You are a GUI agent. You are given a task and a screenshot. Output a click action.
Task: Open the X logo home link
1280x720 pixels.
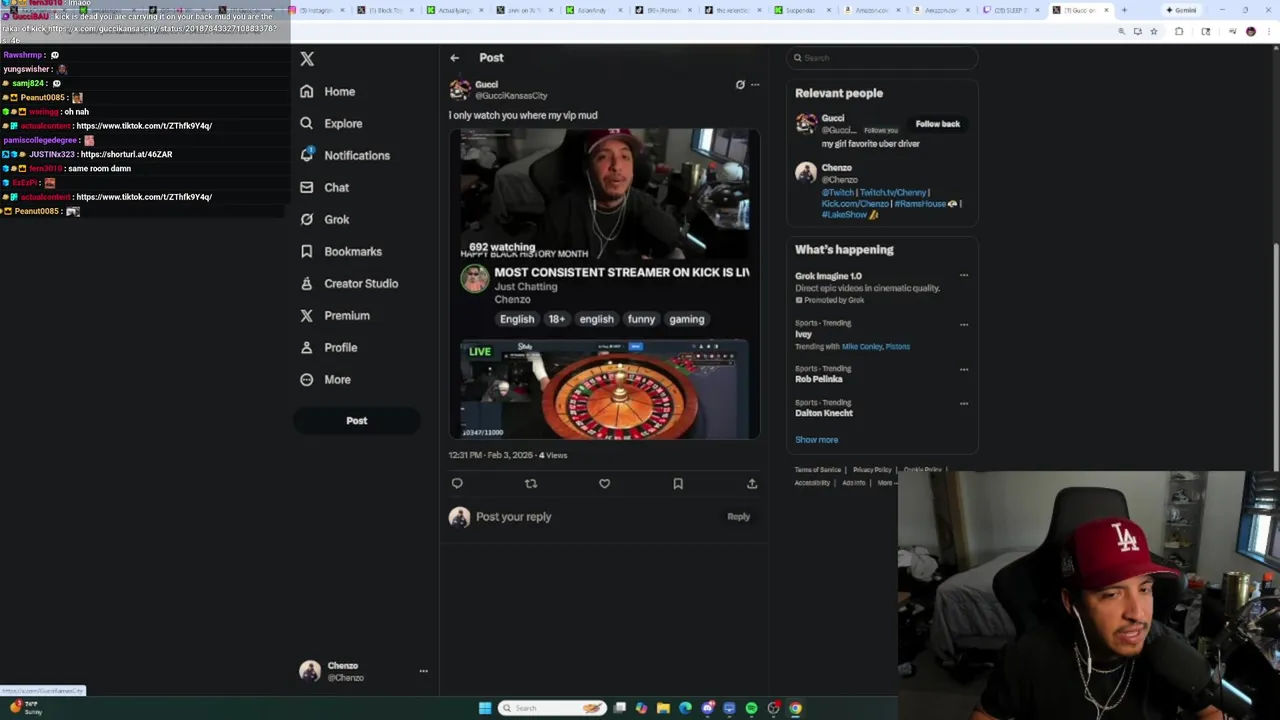[x=307, y=59]
